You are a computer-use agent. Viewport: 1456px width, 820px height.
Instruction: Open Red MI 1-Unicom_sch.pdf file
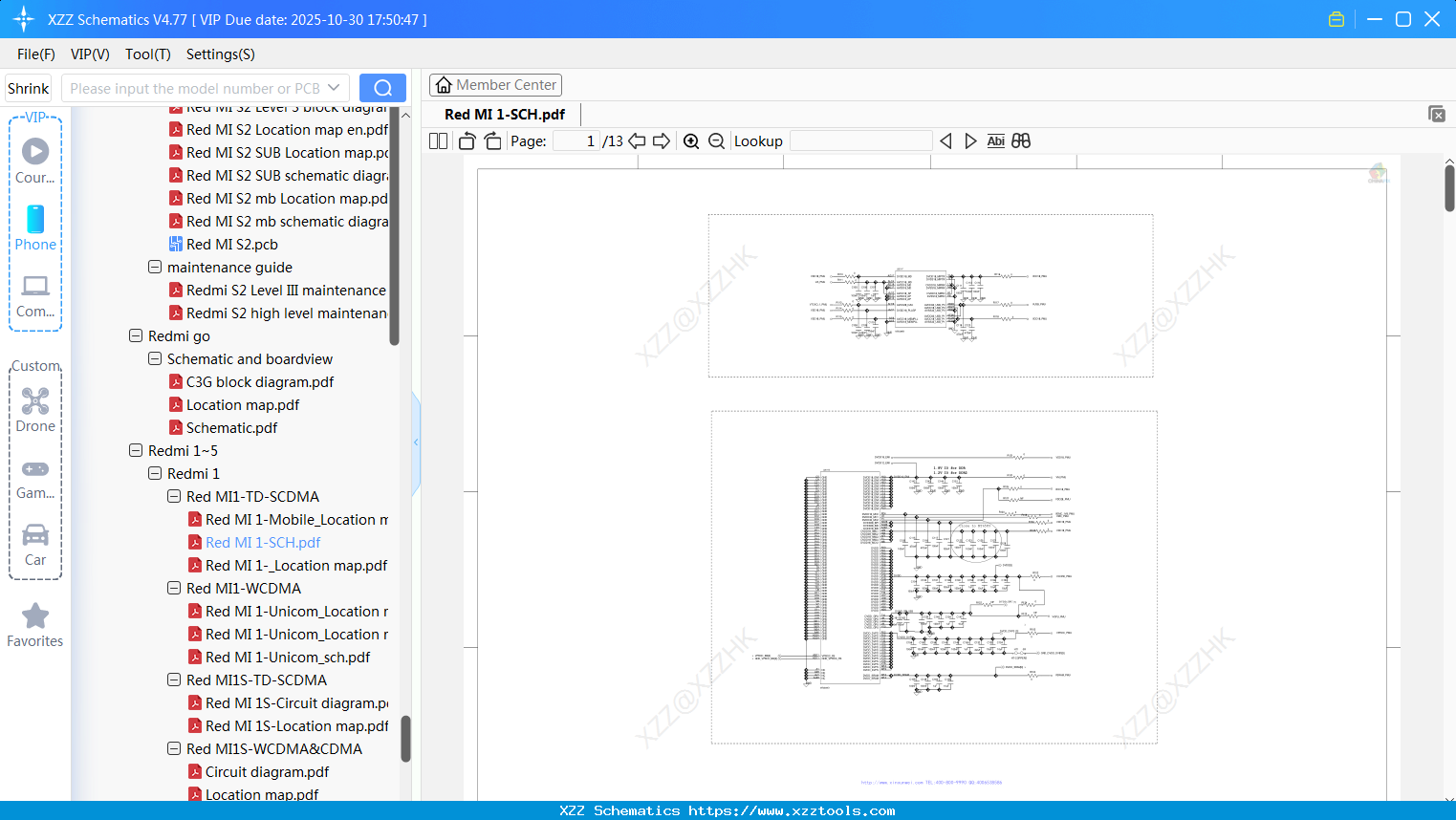pos(288,658)
